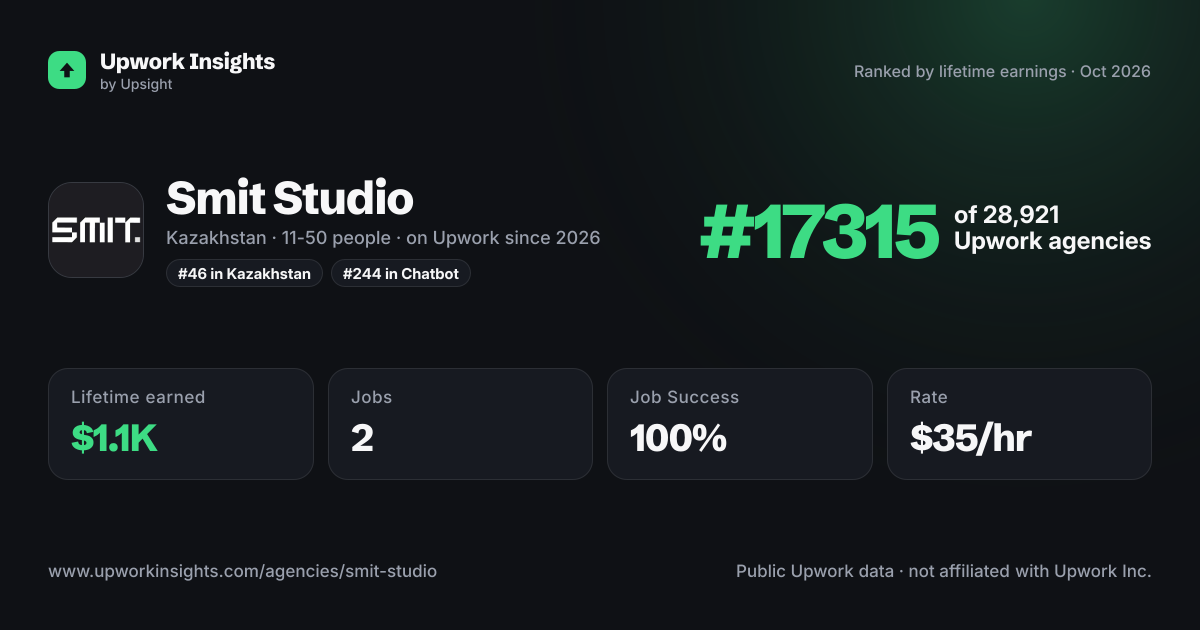Click the 'Upwork Insights' title text

coord(187,61)
